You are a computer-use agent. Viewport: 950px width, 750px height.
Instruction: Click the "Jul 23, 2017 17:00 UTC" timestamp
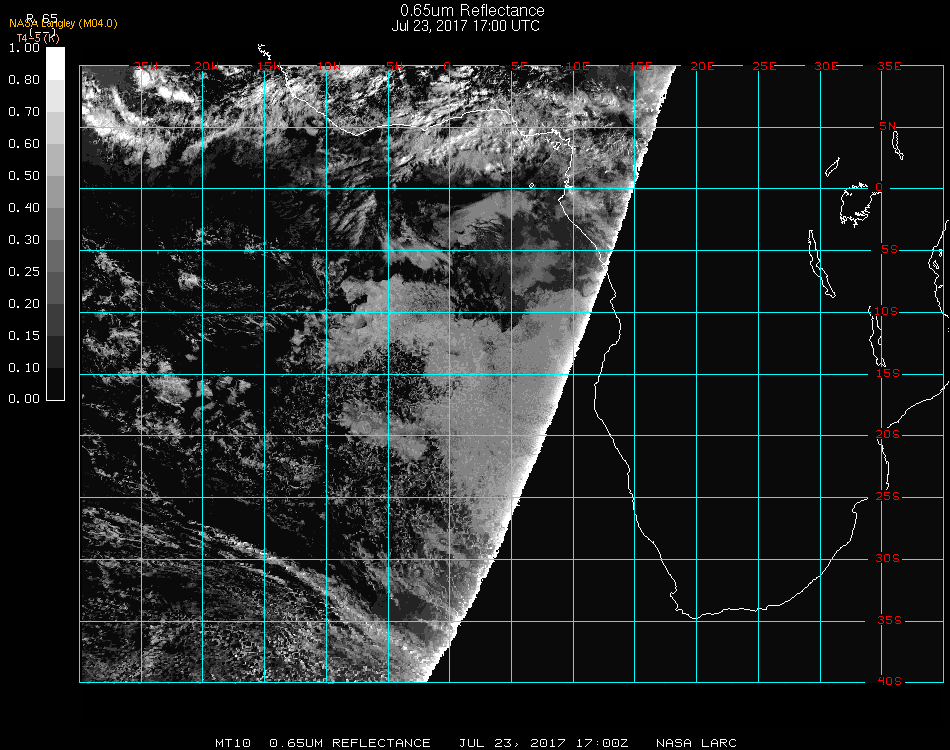pos(465,26)
